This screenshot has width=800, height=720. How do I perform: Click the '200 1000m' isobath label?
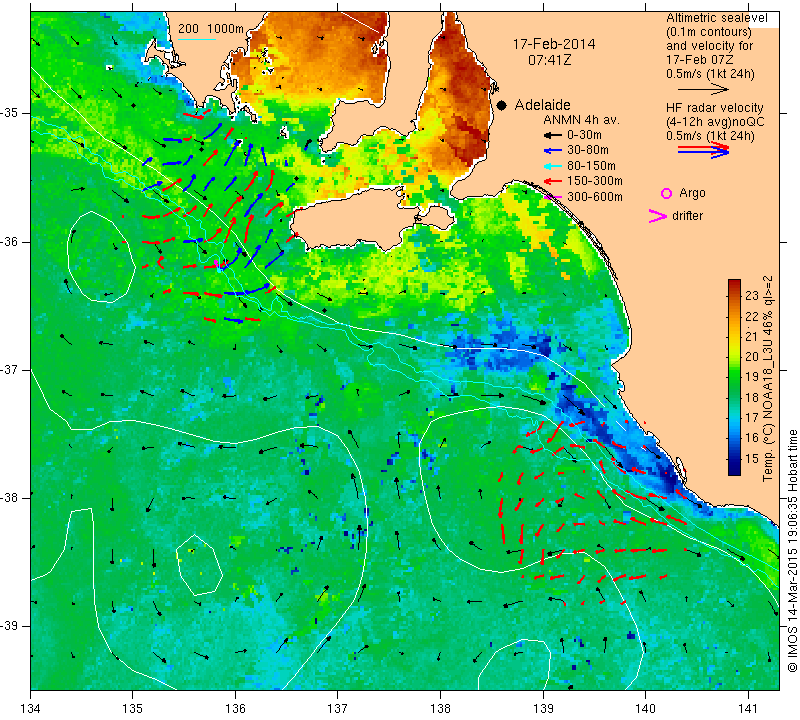click(x=211, y=29)
